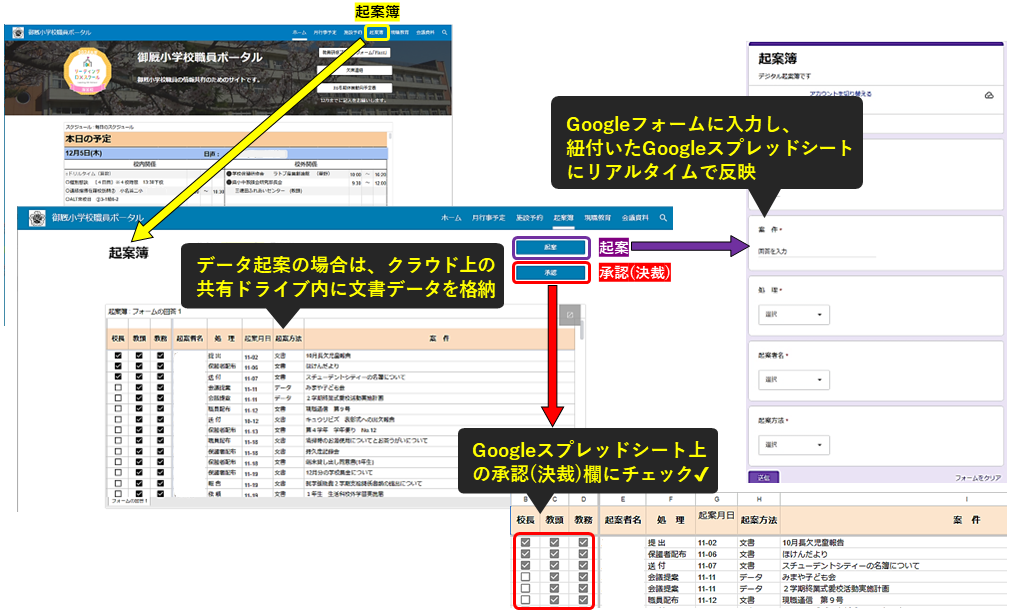Image resolution: width=1011 pixels, height=613 pixels.
Task: Toggle the 教務 checkbox for the ほけんだより row in the enlarged sheet
Action: coord(584,554)
